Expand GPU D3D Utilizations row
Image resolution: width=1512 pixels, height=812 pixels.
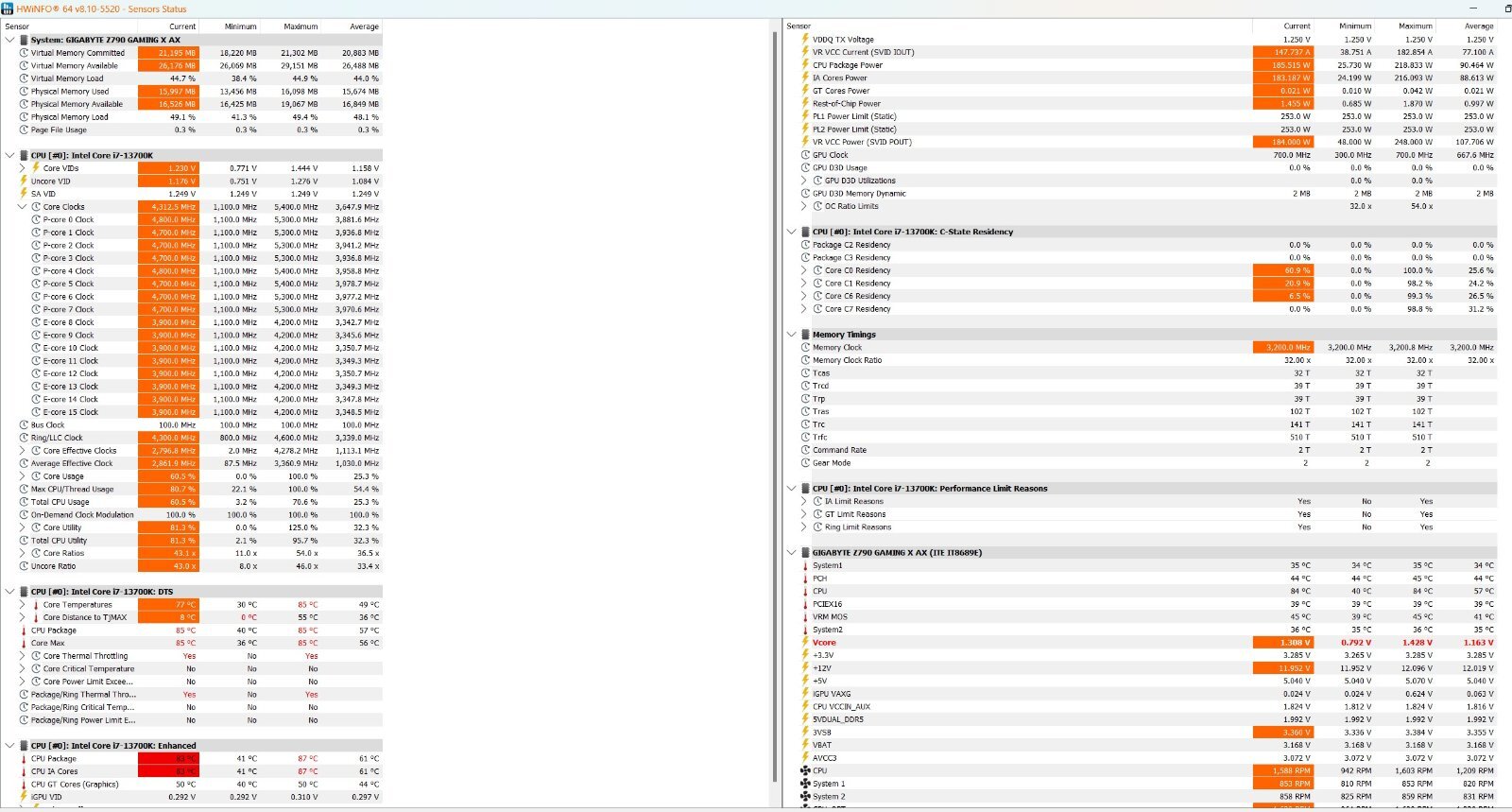pos(804,181)
